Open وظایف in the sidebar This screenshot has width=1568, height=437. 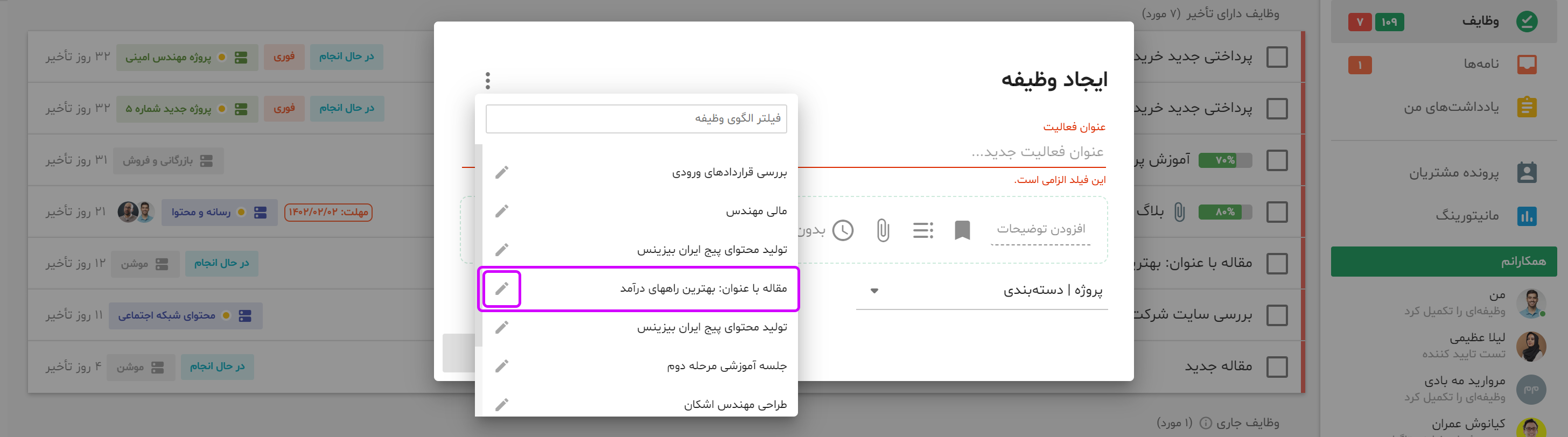(x=1443, y=22)
